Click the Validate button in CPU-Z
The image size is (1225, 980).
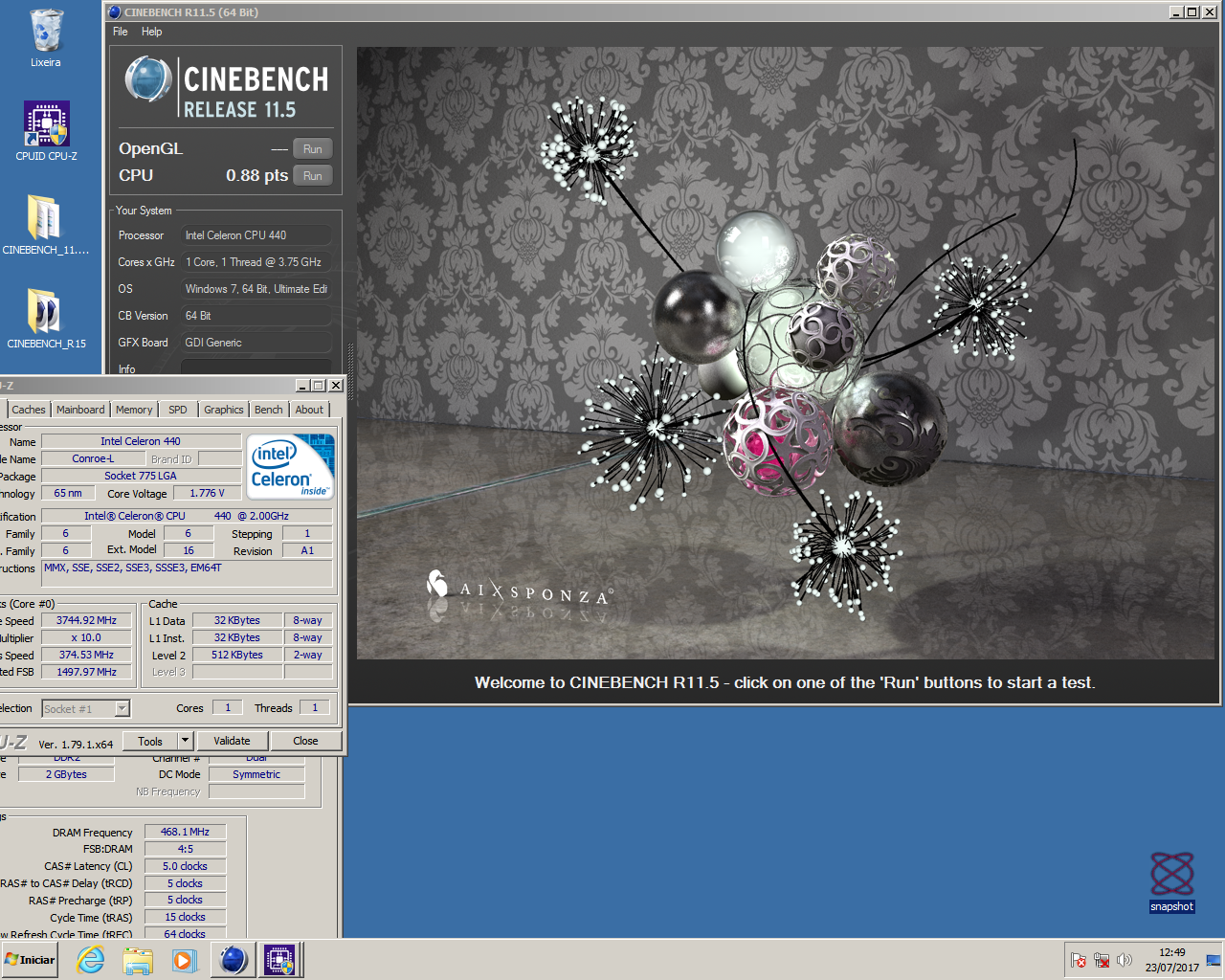tap(232, 741)
